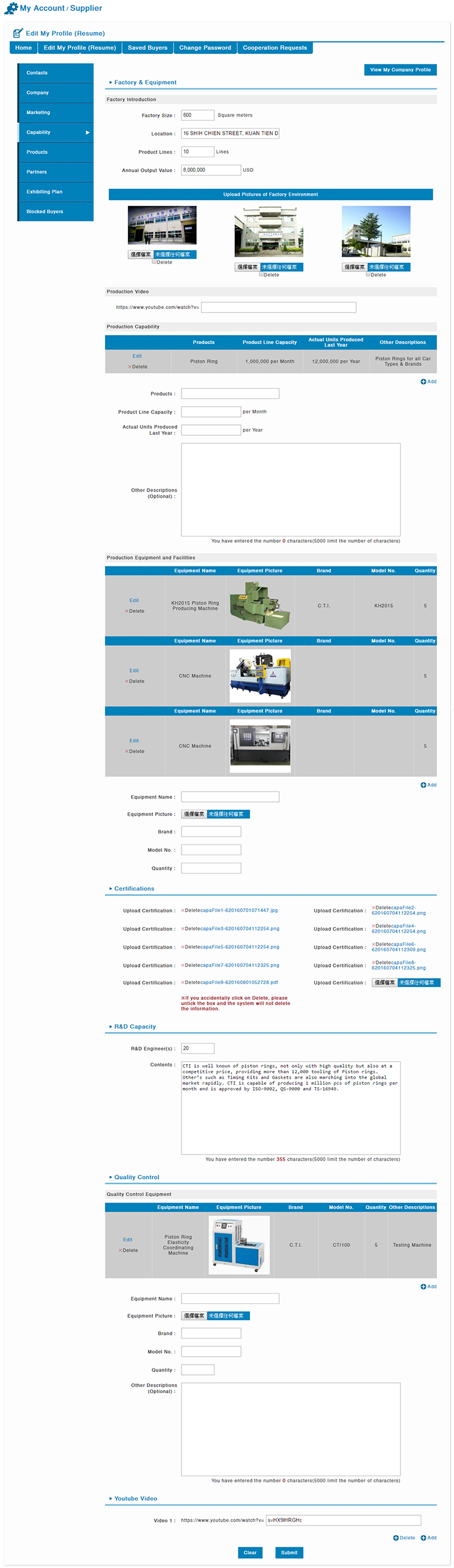Screen dimensions: 454x1568
Task: Click the R&D Contents text area
Action: (291, 1108)
